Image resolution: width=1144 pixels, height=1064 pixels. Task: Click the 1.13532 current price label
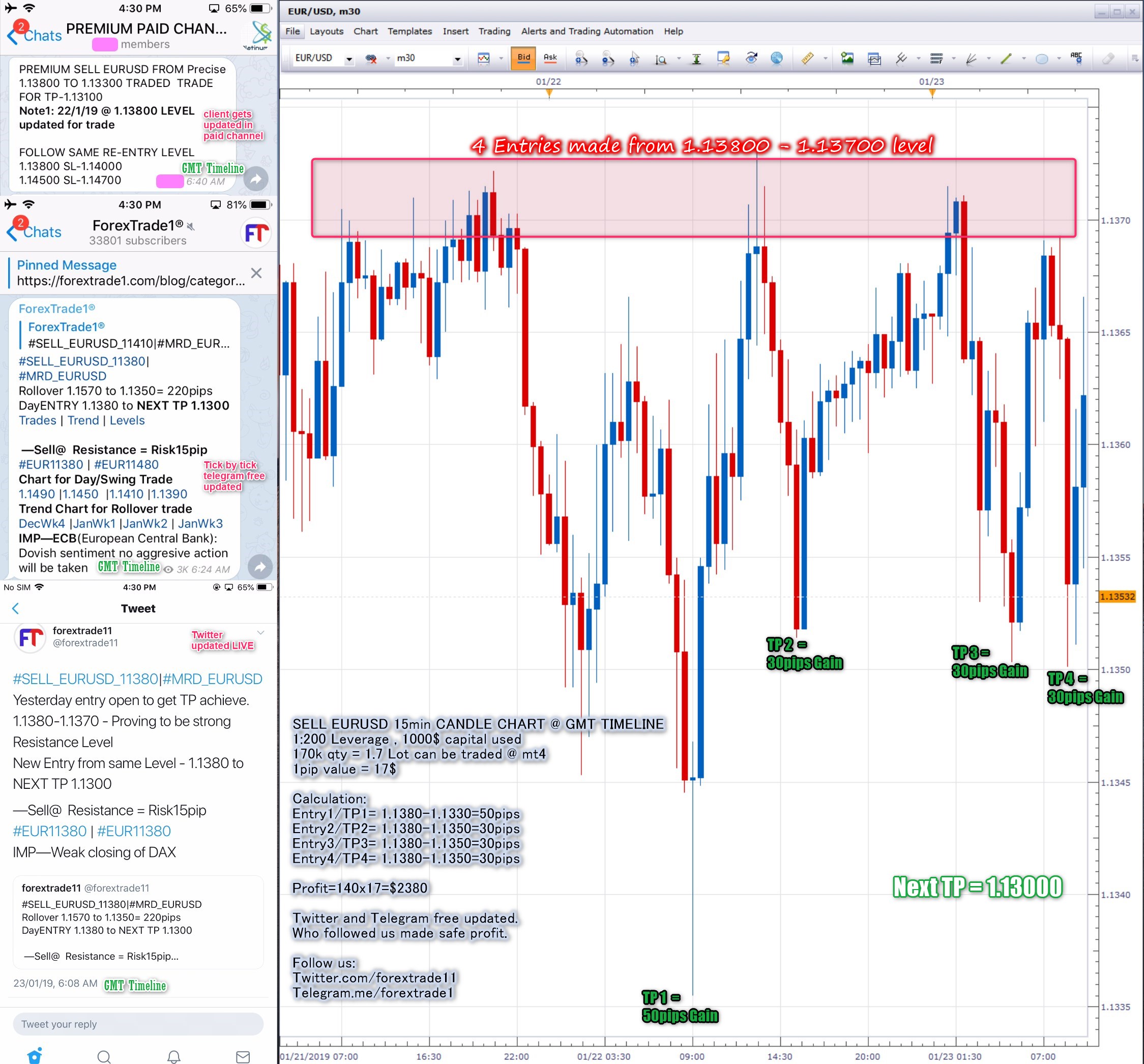click(x=1117, y=597)
